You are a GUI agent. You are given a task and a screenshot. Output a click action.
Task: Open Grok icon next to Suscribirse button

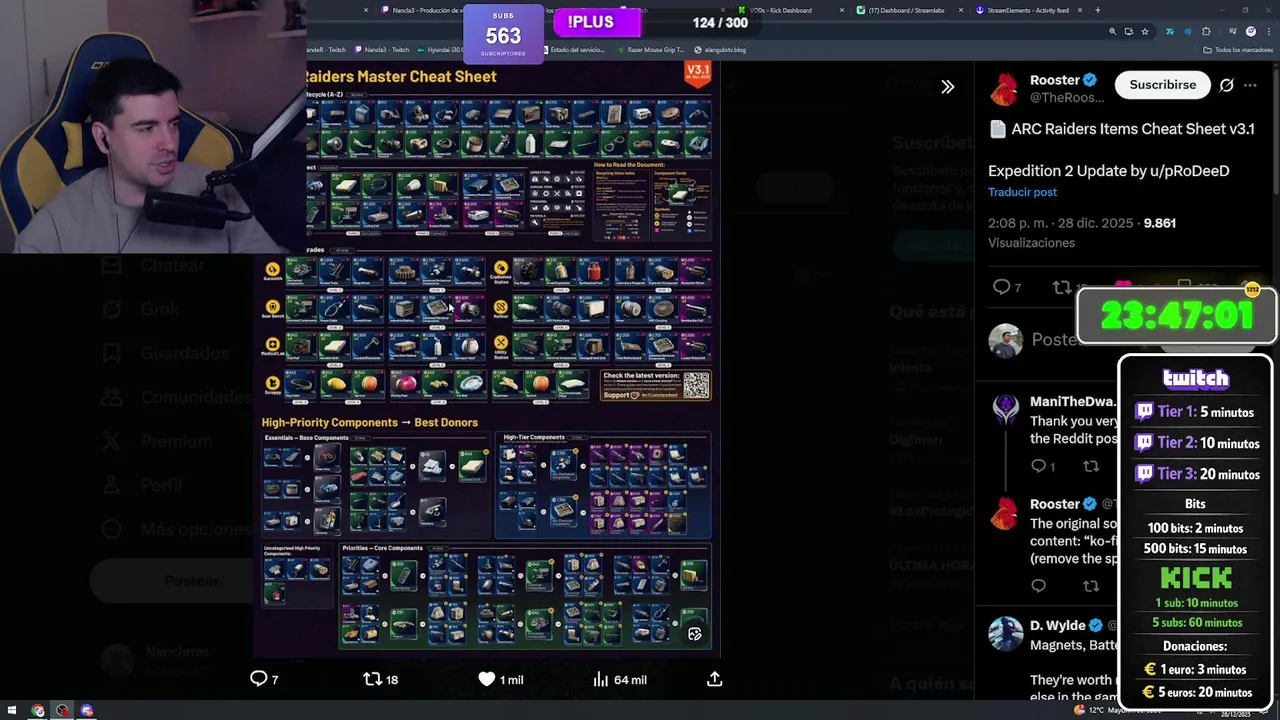pos(1226,85)
